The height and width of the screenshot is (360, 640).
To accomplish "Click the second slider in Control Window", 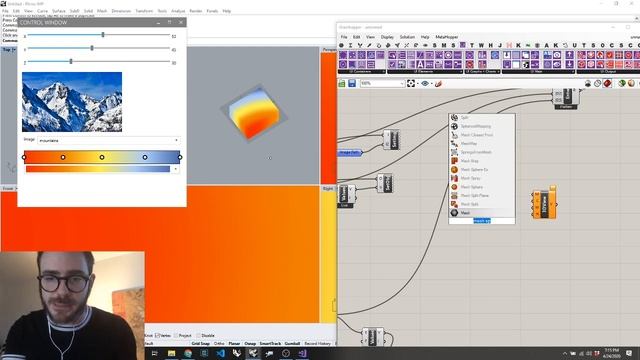I will [98, 48].
